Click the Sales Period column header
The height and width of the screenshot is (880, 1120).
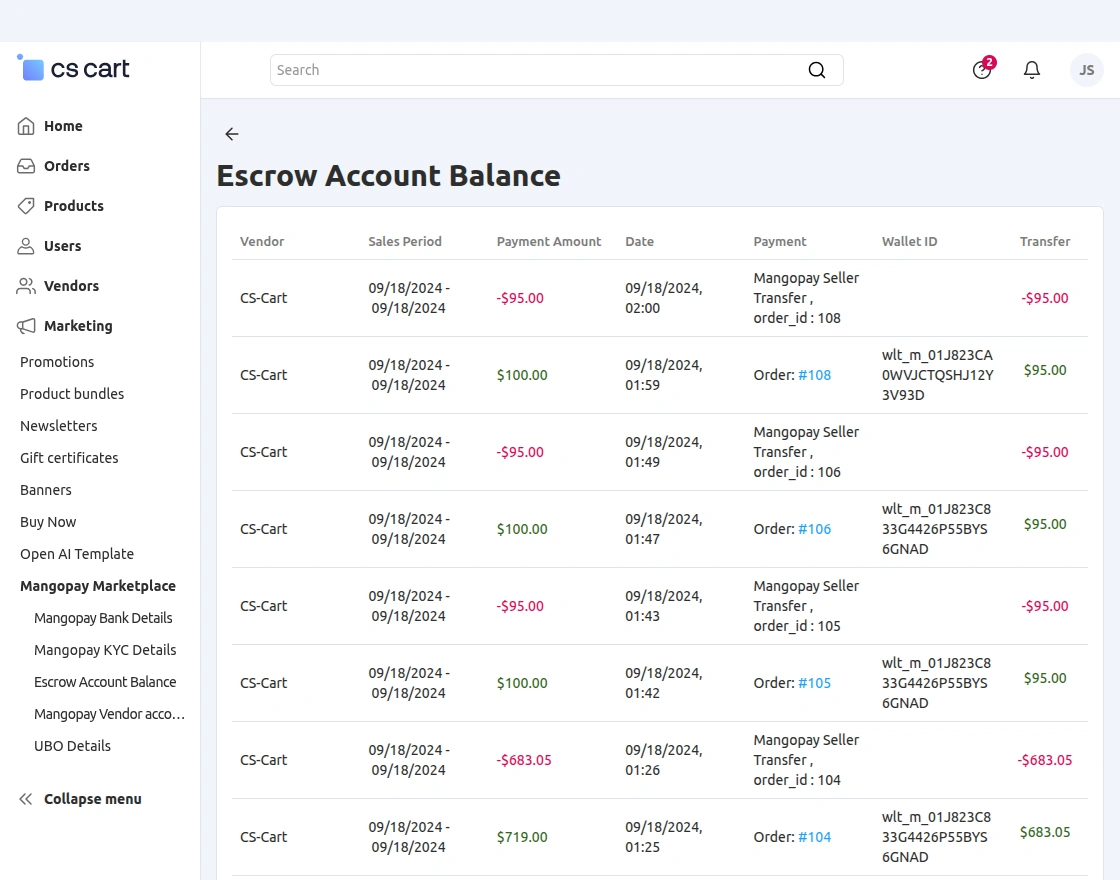(405, 242)
